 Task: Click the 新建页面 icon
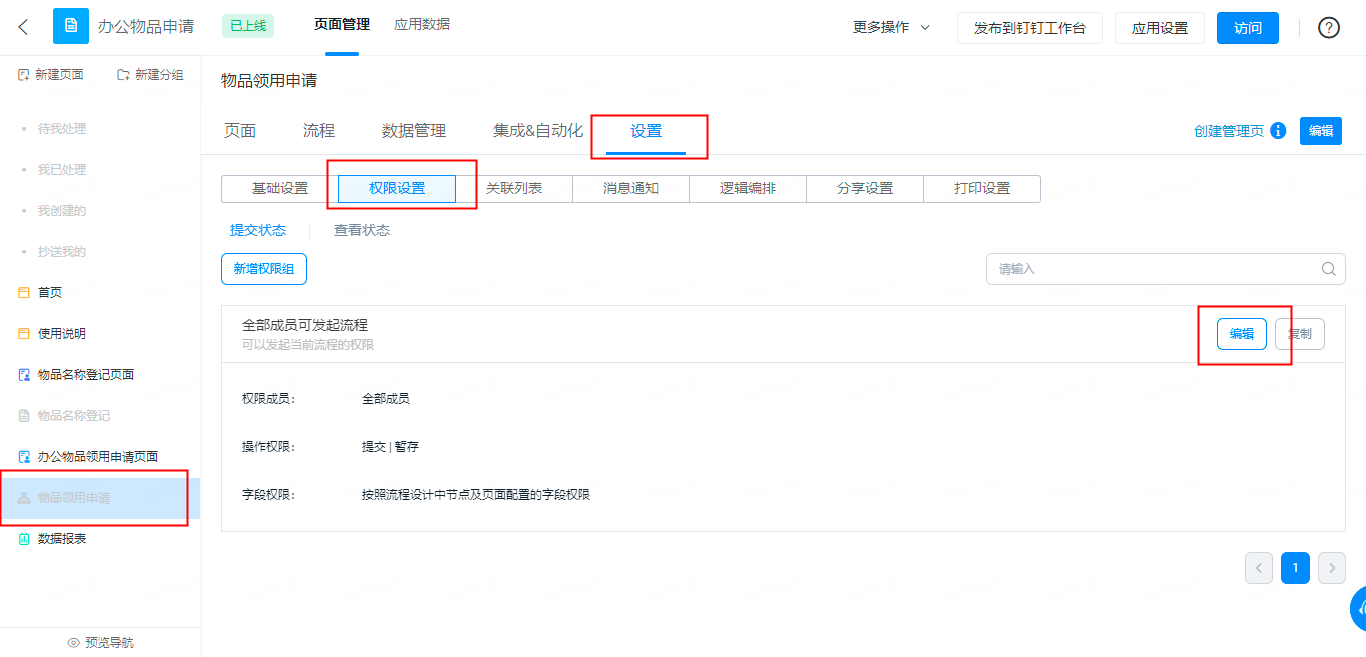click(x=24, y=75)
